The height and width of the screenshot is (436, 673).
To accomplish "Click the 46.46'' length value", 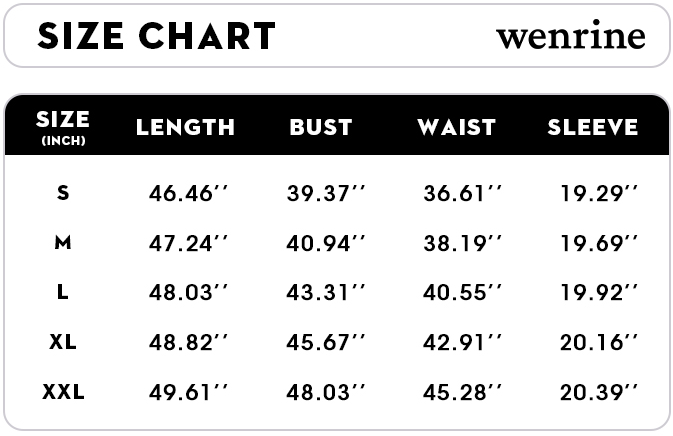I will 188,192.
